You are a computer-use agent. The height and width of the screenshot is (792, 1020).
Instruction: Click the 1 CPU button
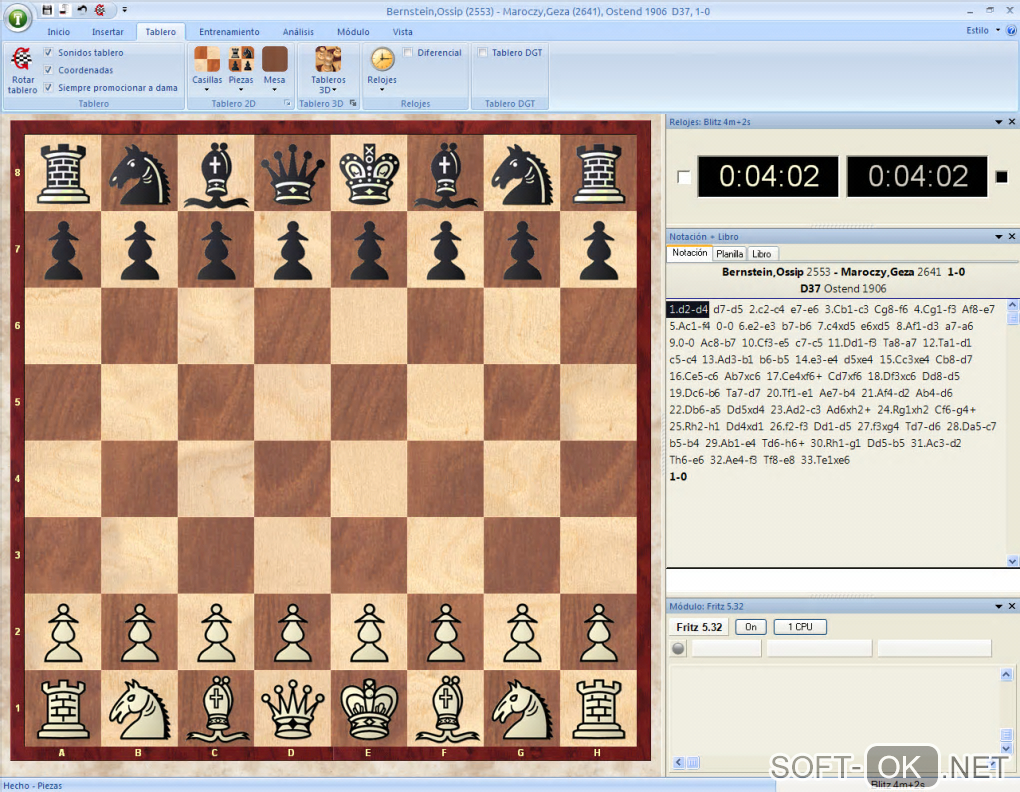tap(800, 627)
